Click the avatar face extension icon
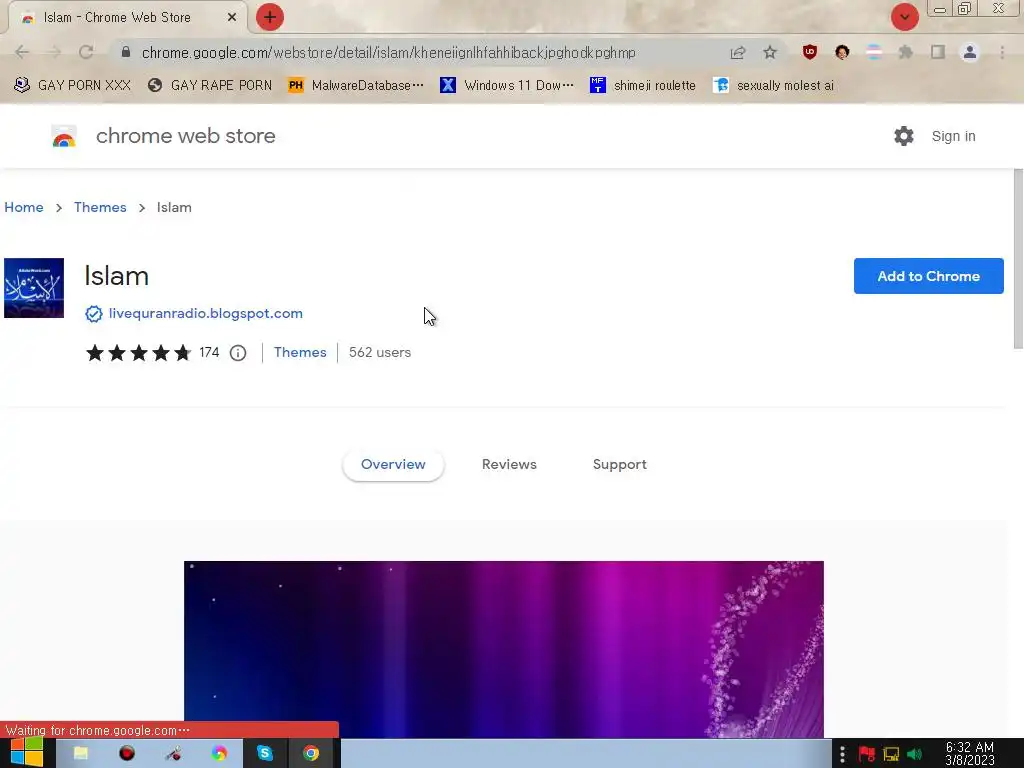This screenshot has height=768, width=1024. pyautogui.click(x=842, y=52)
